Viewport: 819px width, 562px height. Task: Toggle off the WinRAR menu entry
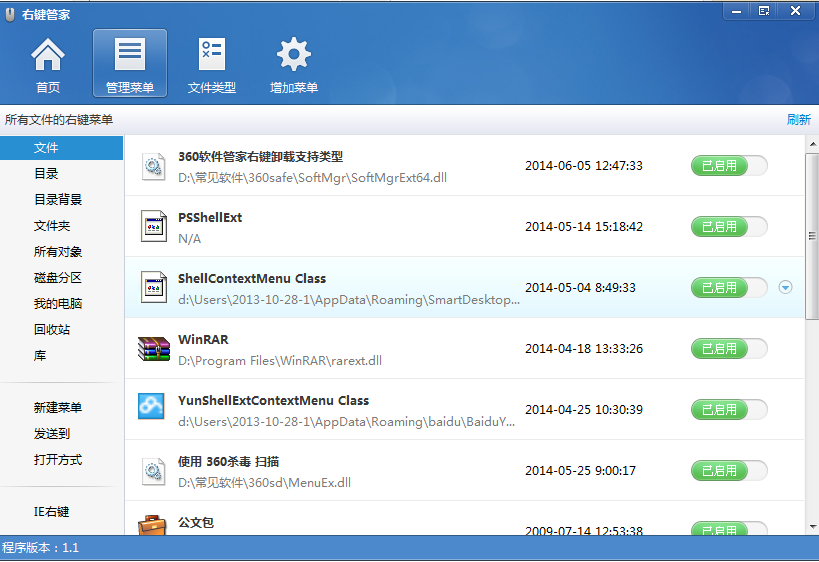[729, 349]
